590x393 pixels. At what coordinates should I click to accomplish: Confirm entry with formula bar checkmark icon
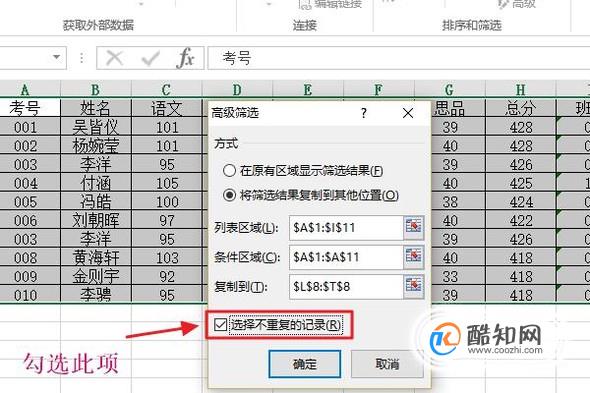tap(150, 58)
